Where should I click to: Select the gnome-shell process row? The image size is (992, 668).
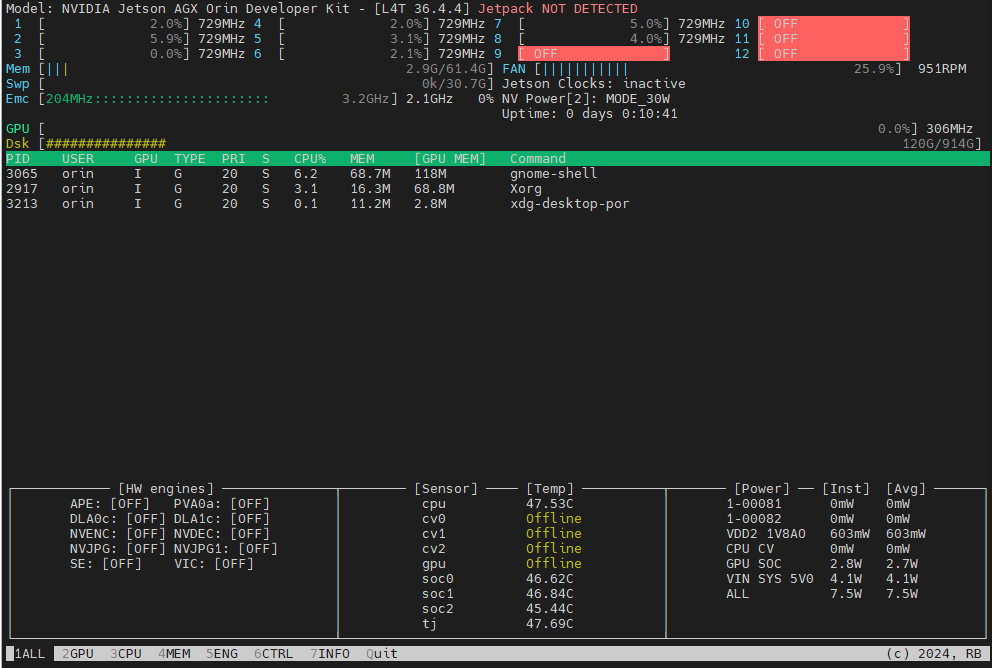(x=497, y=173)
